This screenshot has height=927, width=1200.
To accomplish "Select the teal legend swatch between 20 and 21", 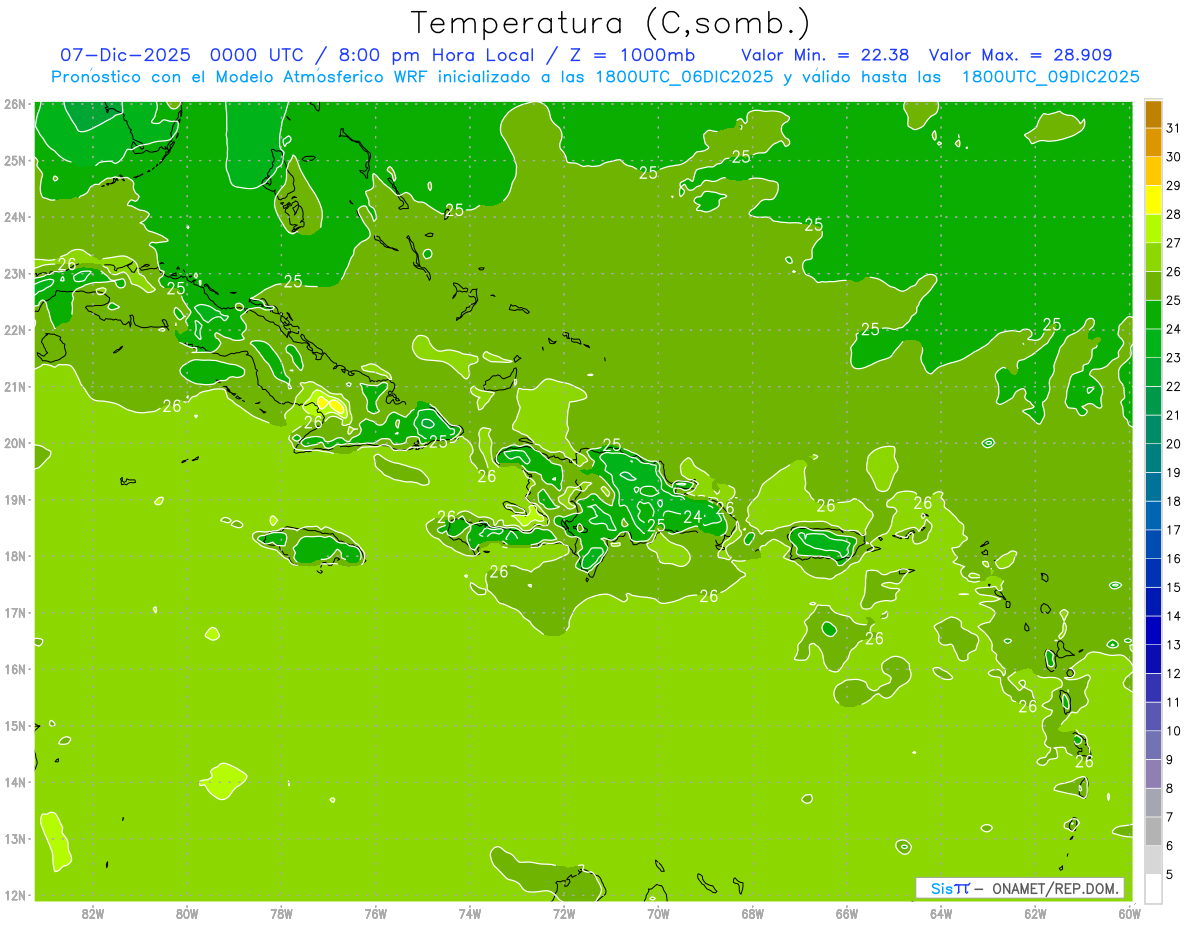I will (1153, 429).
